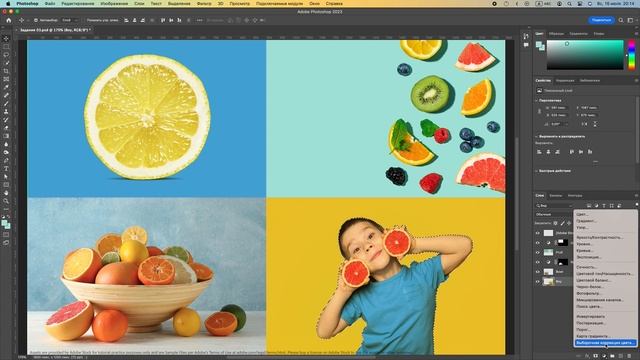Screen dimensions: 640x360
Task: Delete layer with trash icon
Action: point(629,356)
